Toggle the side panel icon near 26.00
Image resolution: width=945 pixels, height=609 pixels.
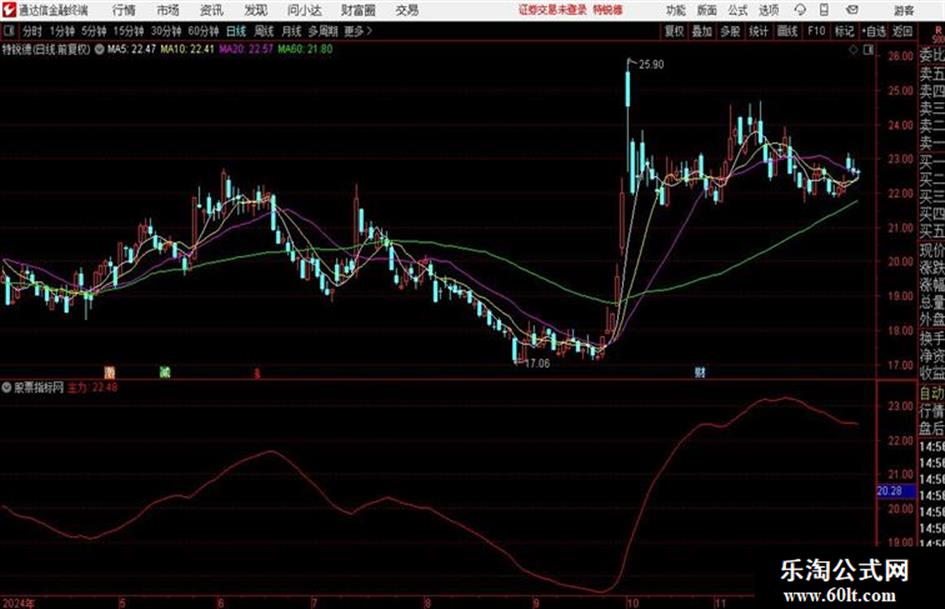pyautogui.click(x=868, y=50)
